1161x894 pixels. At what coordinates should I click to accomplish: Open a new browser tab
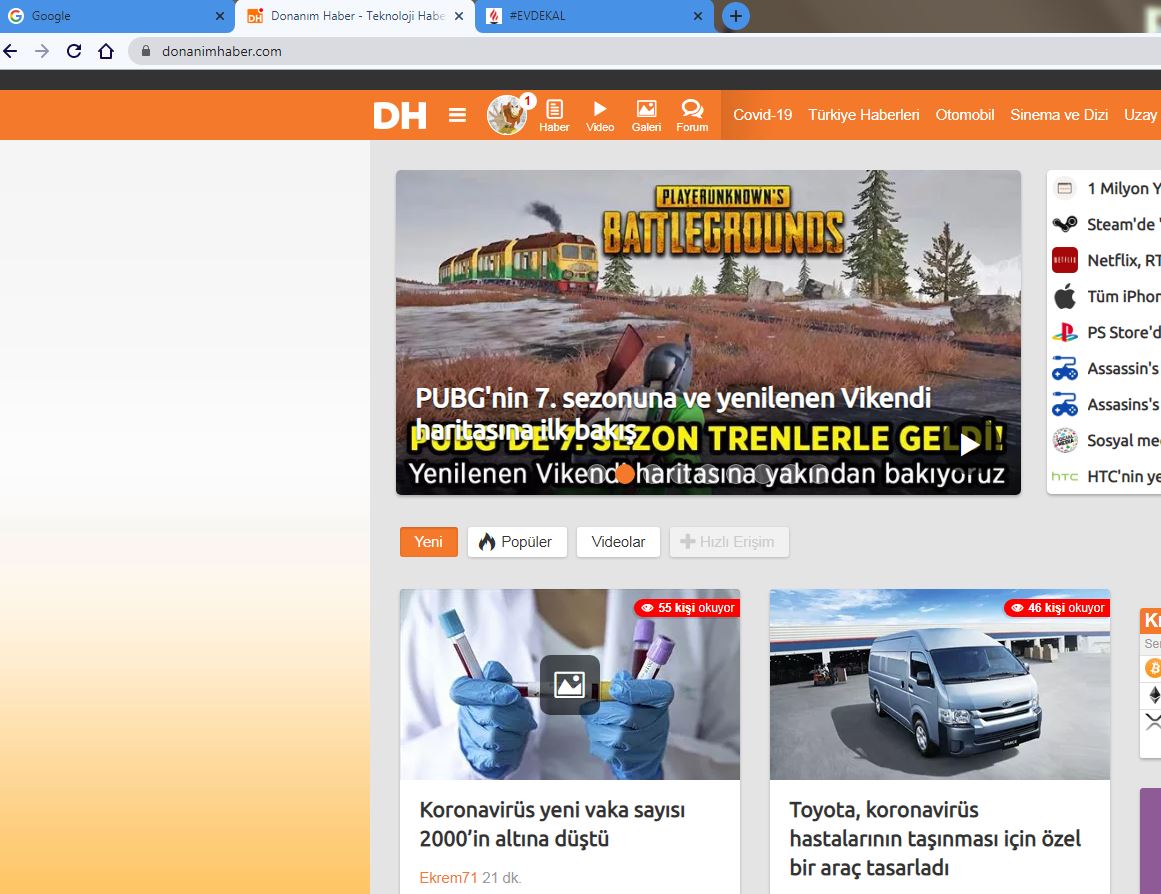coord(736,16)
